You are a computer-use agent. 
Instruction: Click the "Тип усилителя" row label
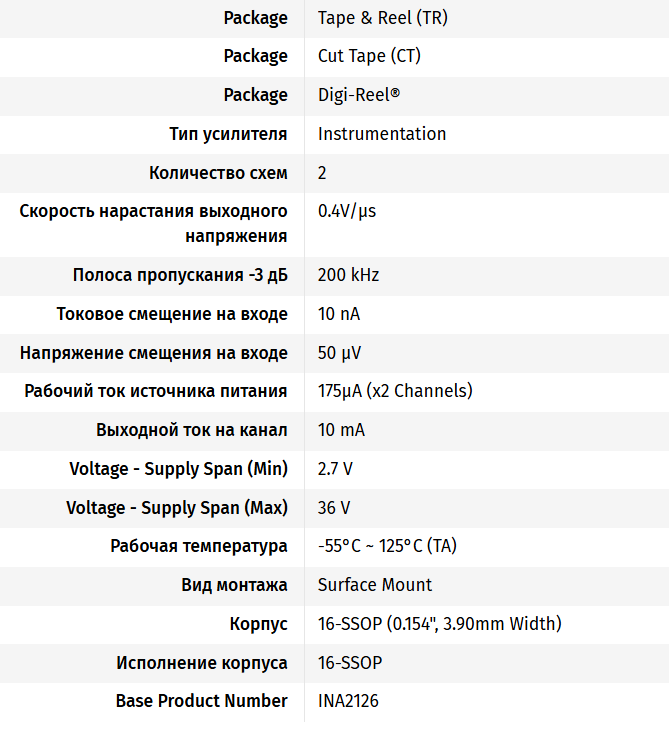pyautogui.click(x=228, y=134)
